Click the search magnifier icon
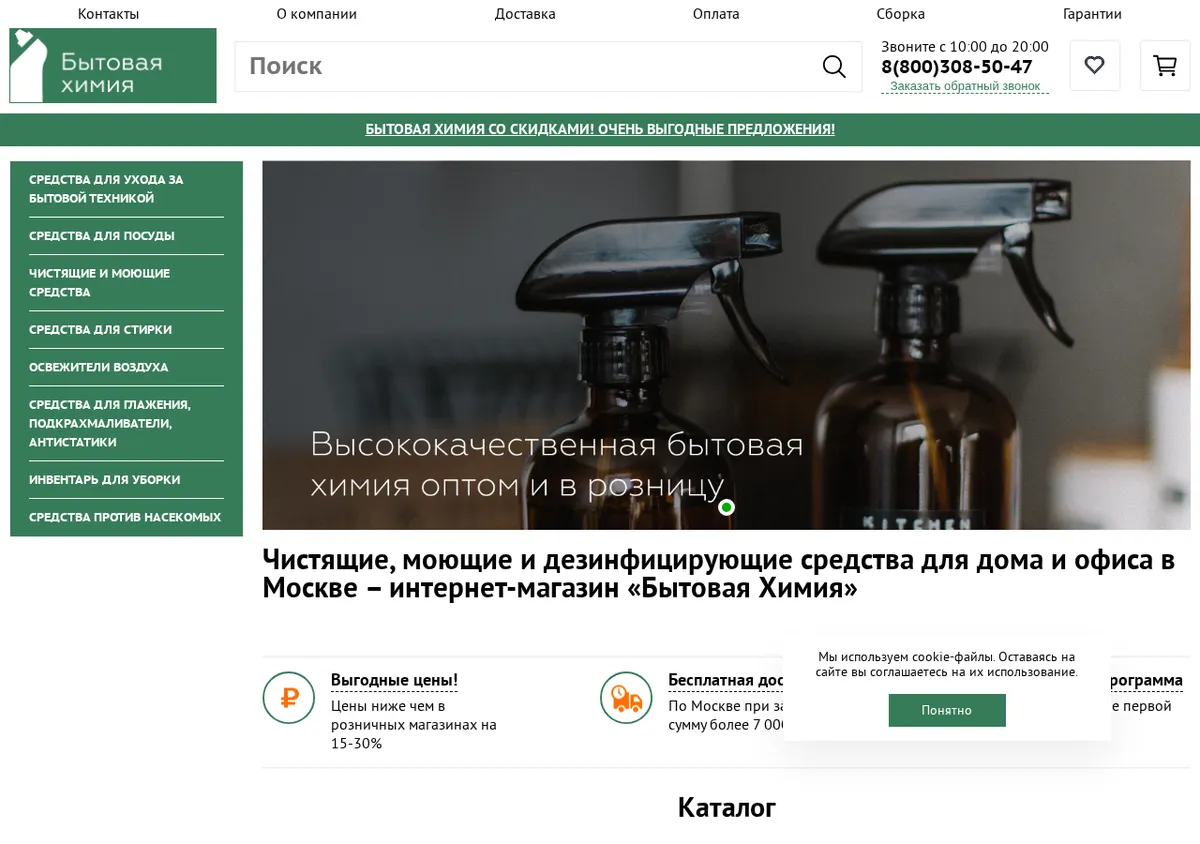Screen dimensions: 1200x844 coord(834,66)
